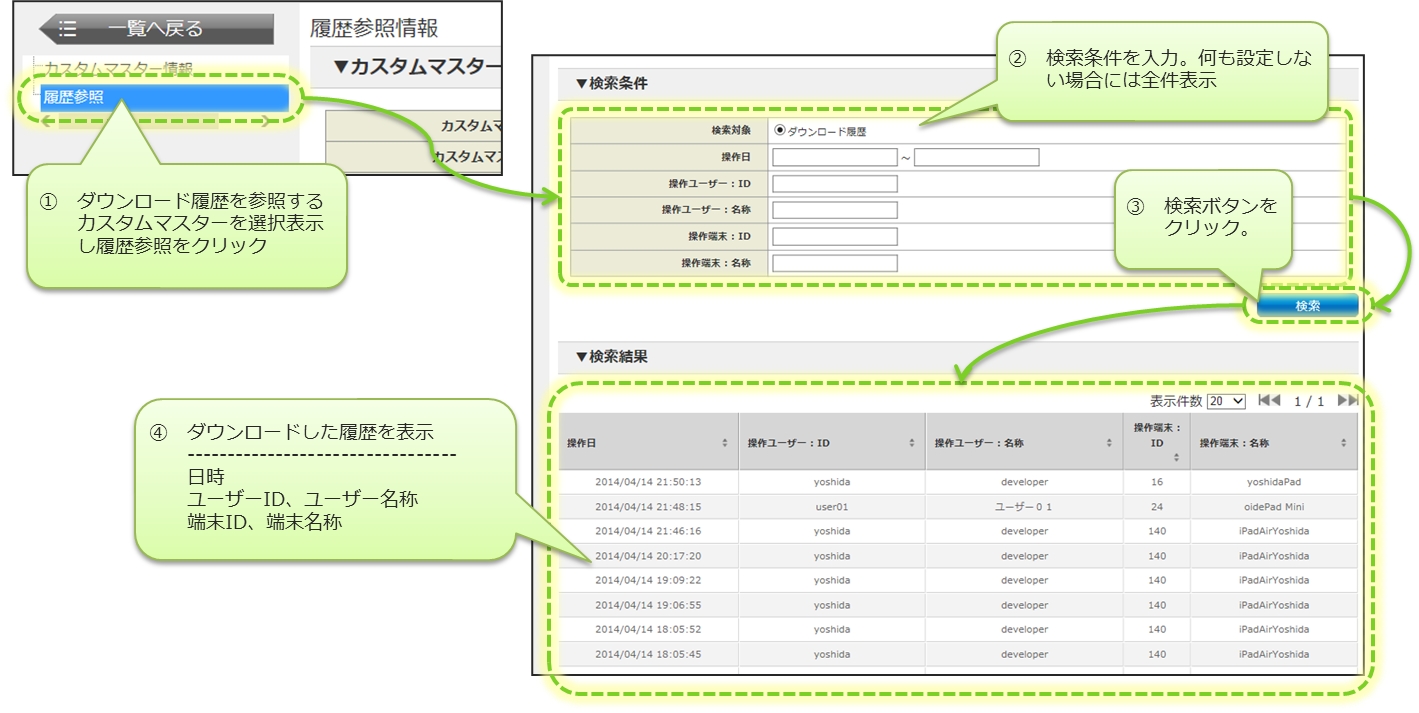Viewport: 1419px width, 713px height.
Task: Click the 操作日 start date field
Action: [834, 157]
